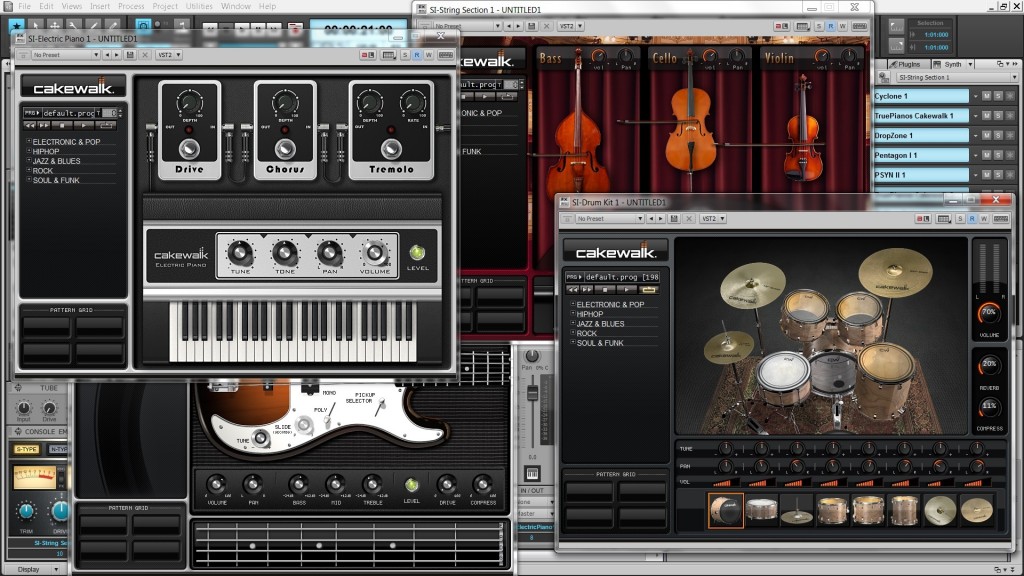This screenshot has width=1024, height=576.
Task: Click the Tremolo Rate knob
Action: pyautogui.click(x=413, y=103)
